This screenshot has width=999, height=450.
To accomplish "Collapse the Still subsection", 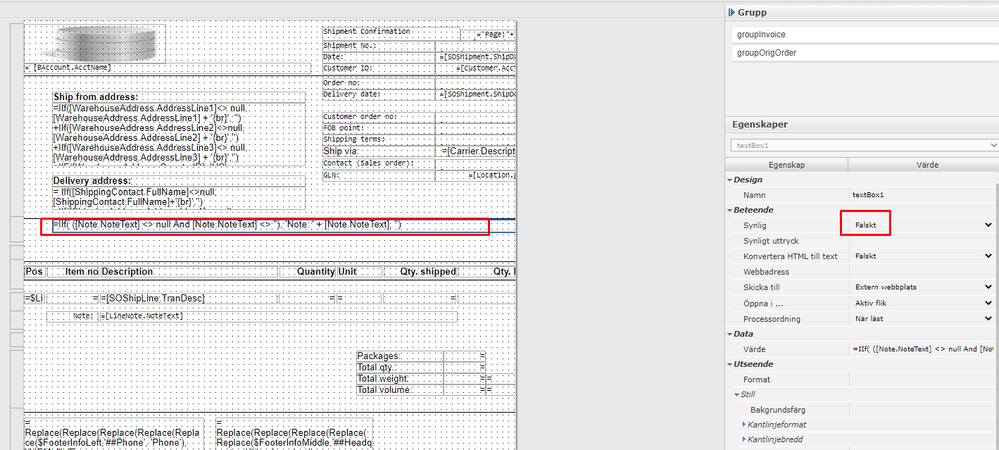I will point(737,395).
